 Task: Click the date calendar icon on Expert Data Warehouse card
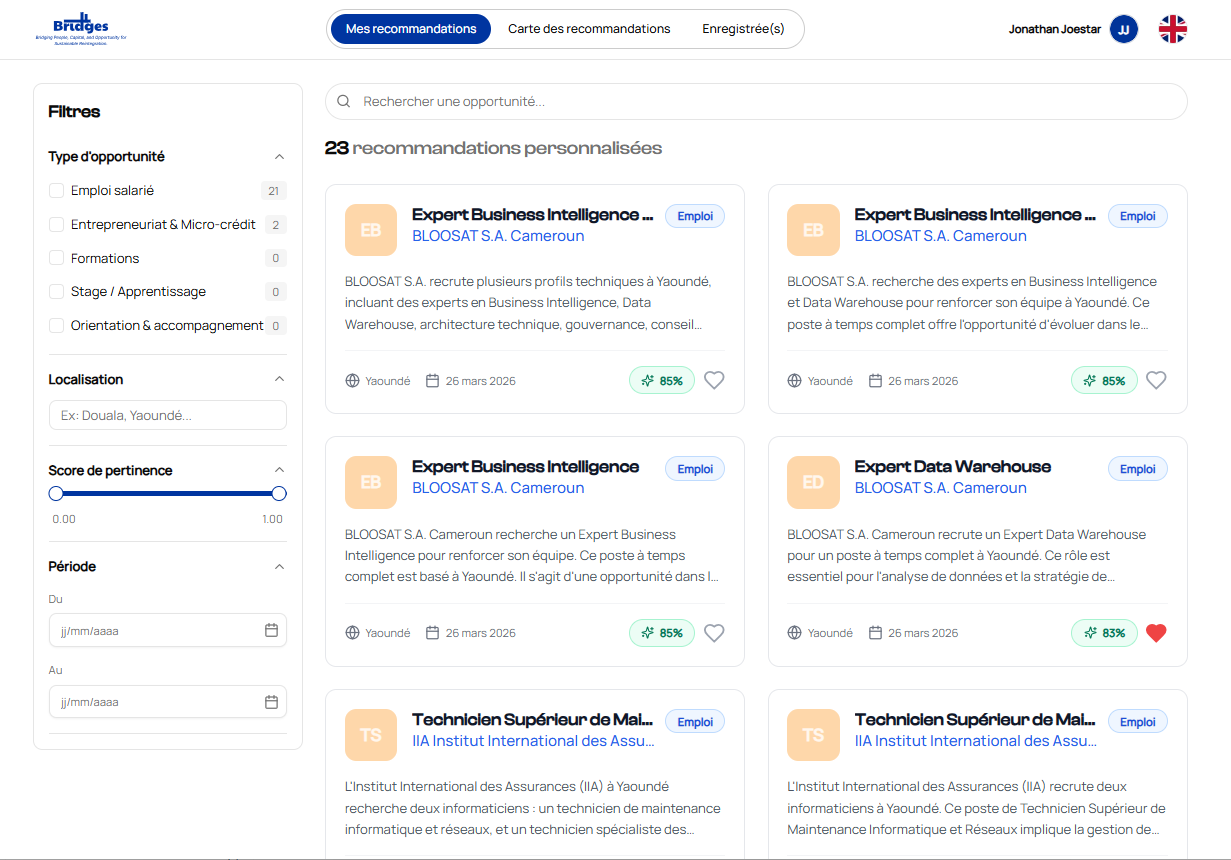(x=875, y=633)
